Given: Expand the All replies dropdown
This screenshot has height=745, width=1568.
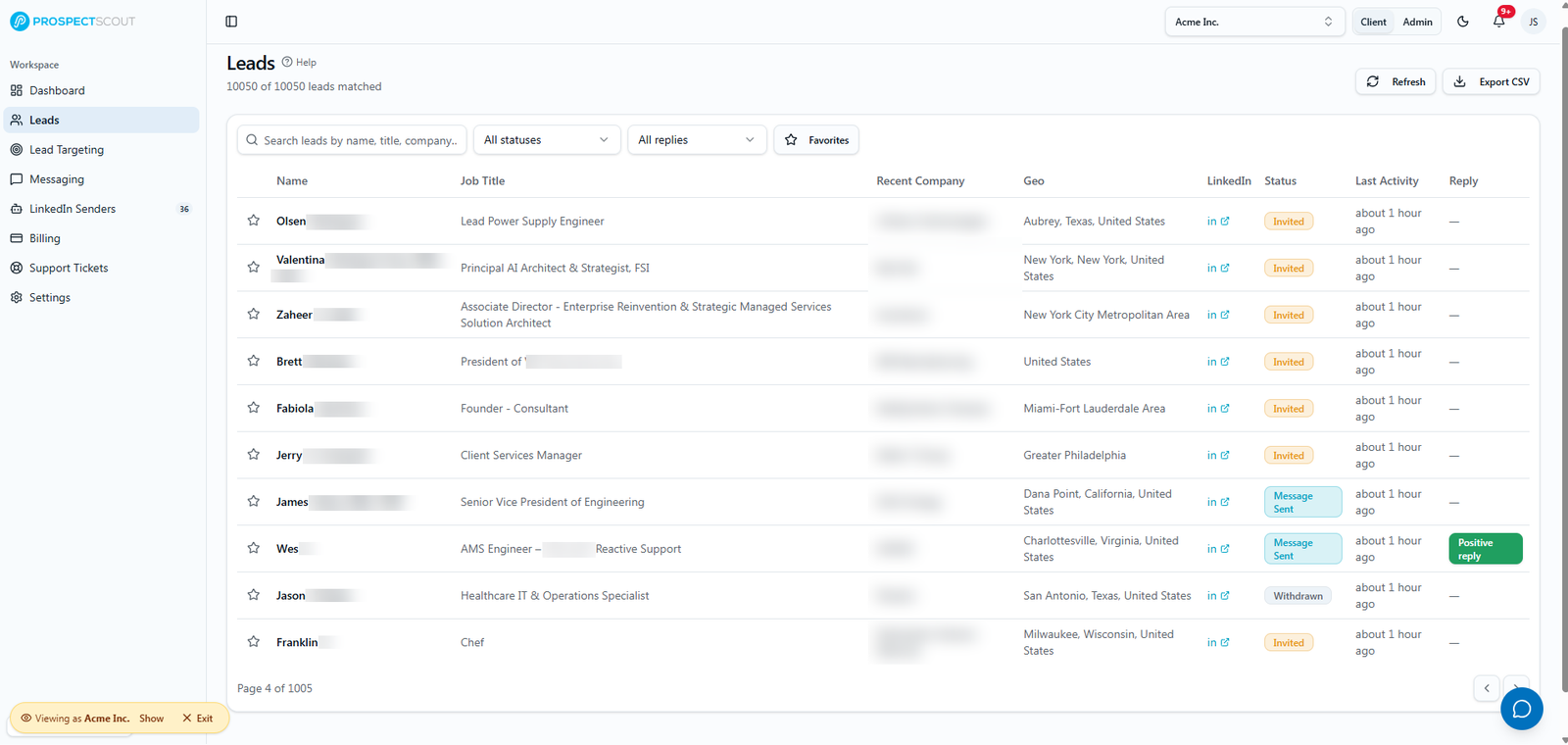Looking at the screenshot, I should point(697,140).
